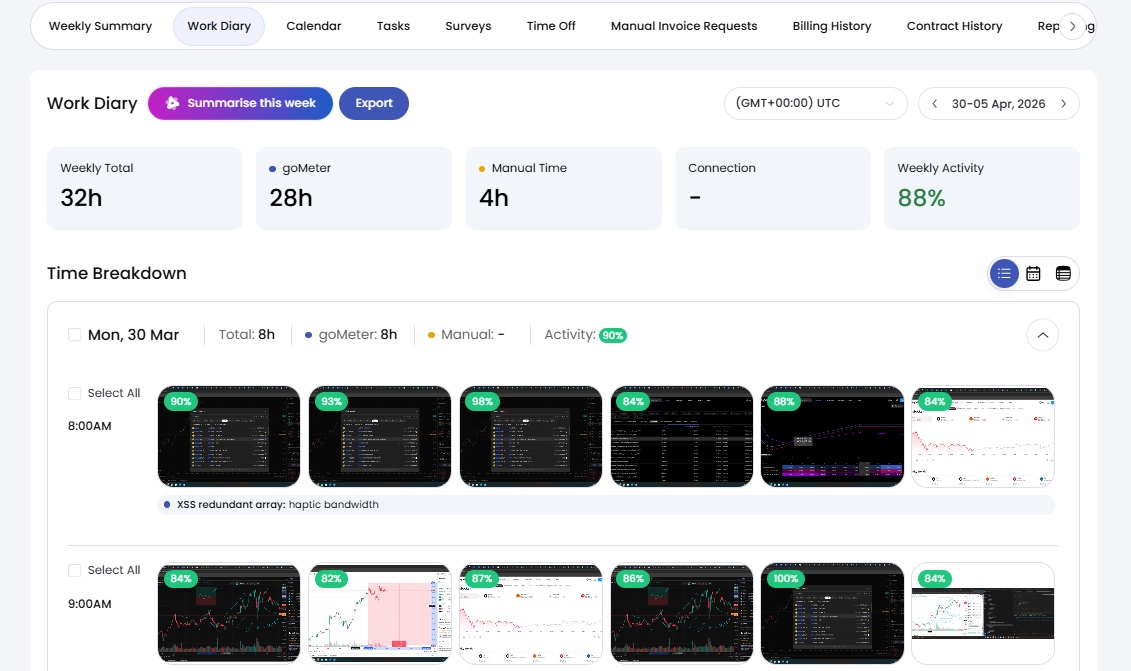1131x671 pixels.
Task: Go to next week arrow
Action: coord(1063,104)
